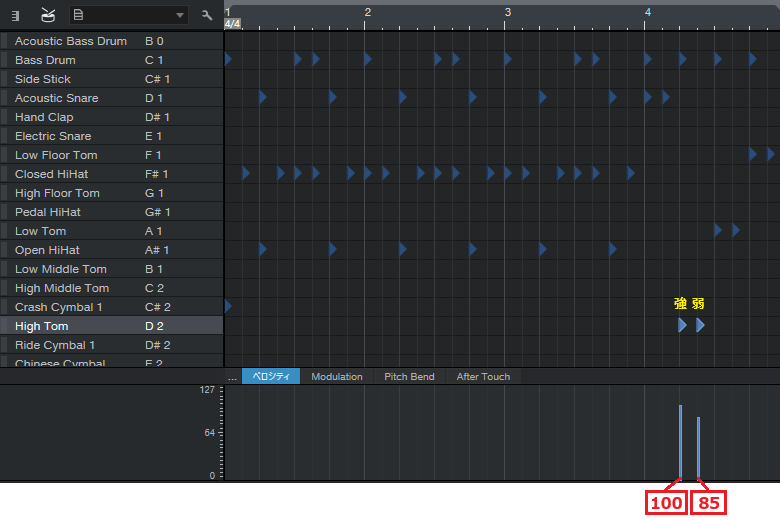Switch to the Modulation tab
The width and height of the screenshot is (780, 520).
click(x=336, y=377)
